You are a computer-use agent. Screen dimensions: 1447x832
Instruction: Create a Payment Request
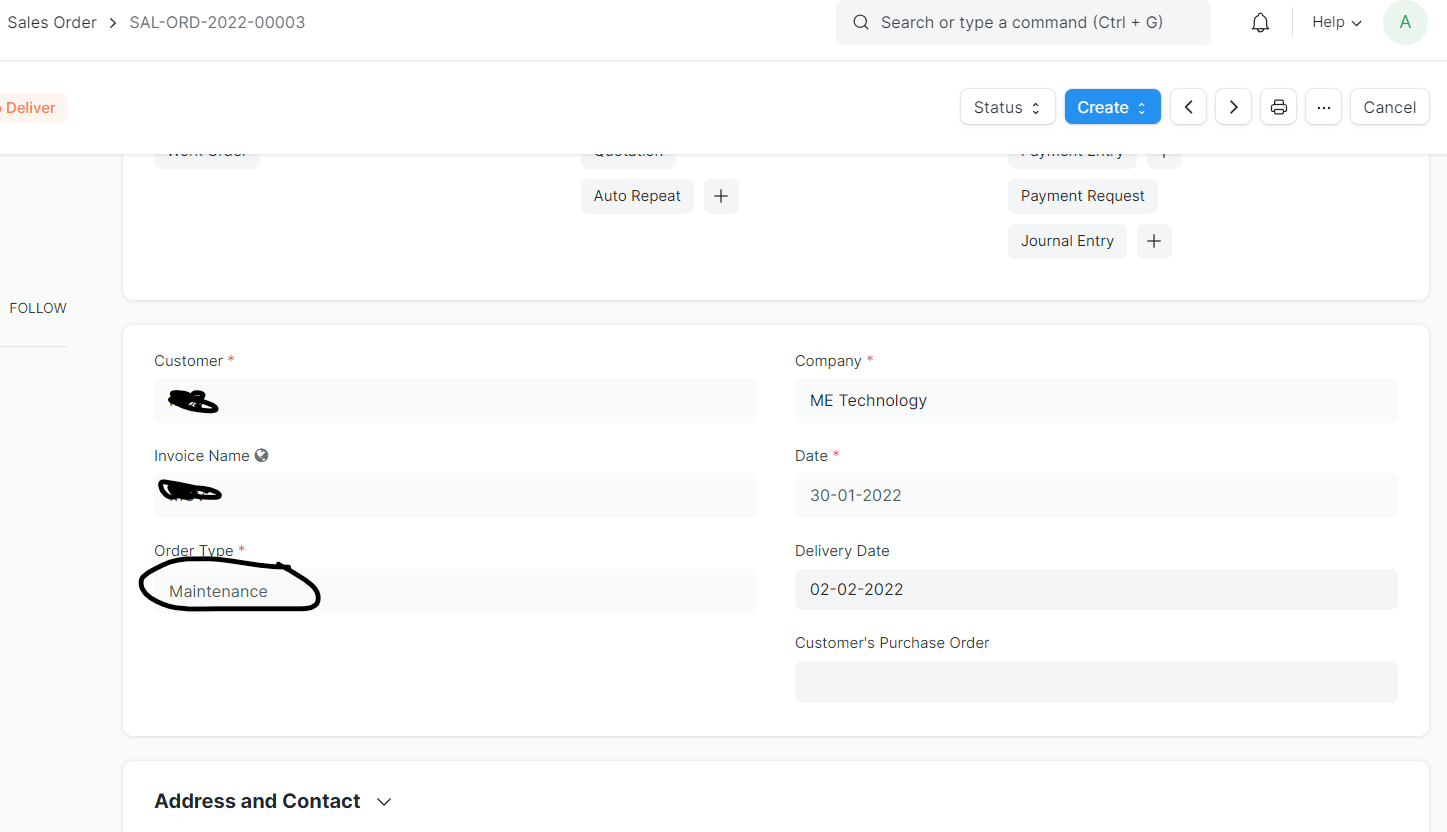click(1082, 196)
